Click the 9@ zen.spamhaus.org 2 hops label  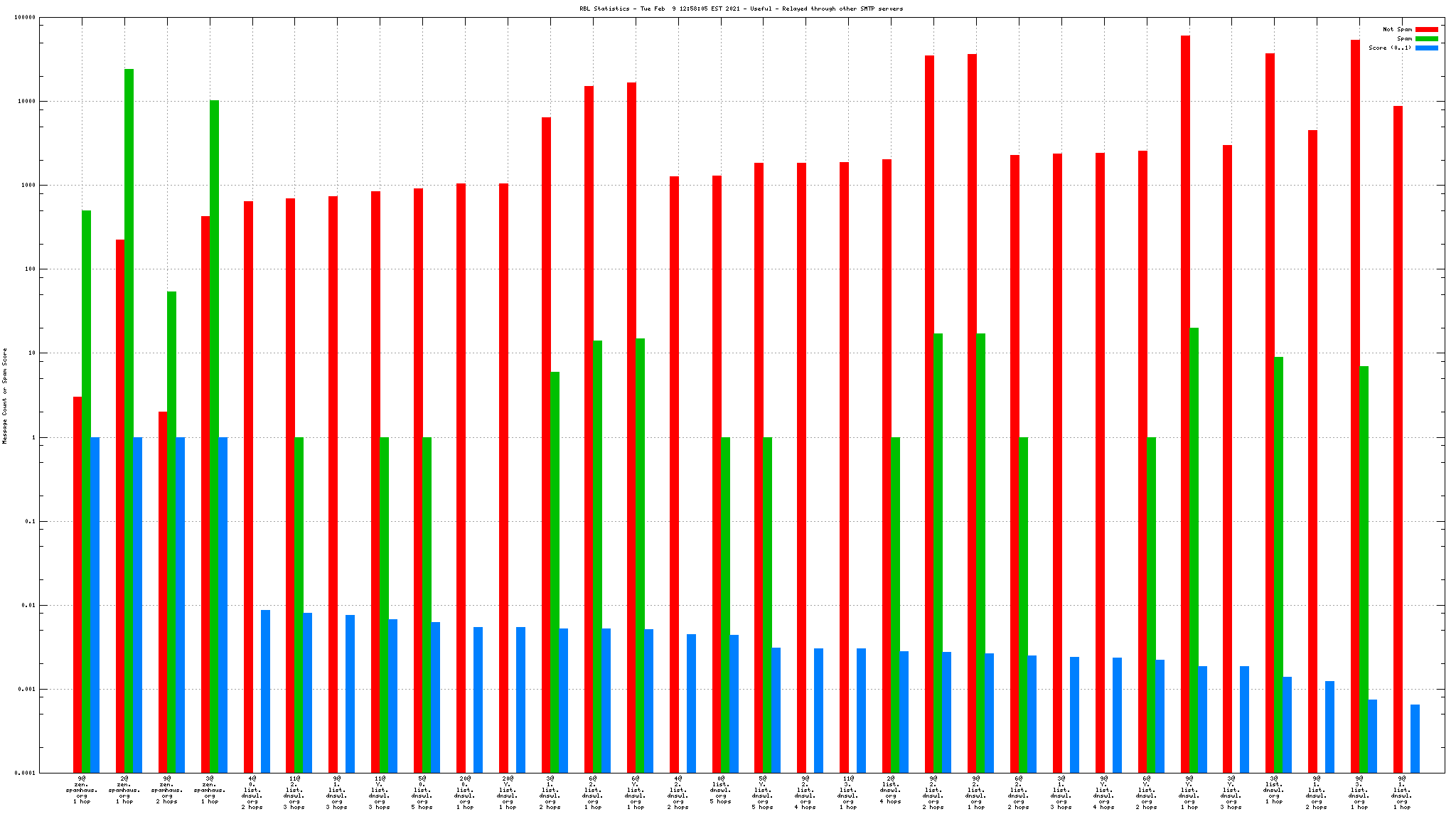pos(167,790)
